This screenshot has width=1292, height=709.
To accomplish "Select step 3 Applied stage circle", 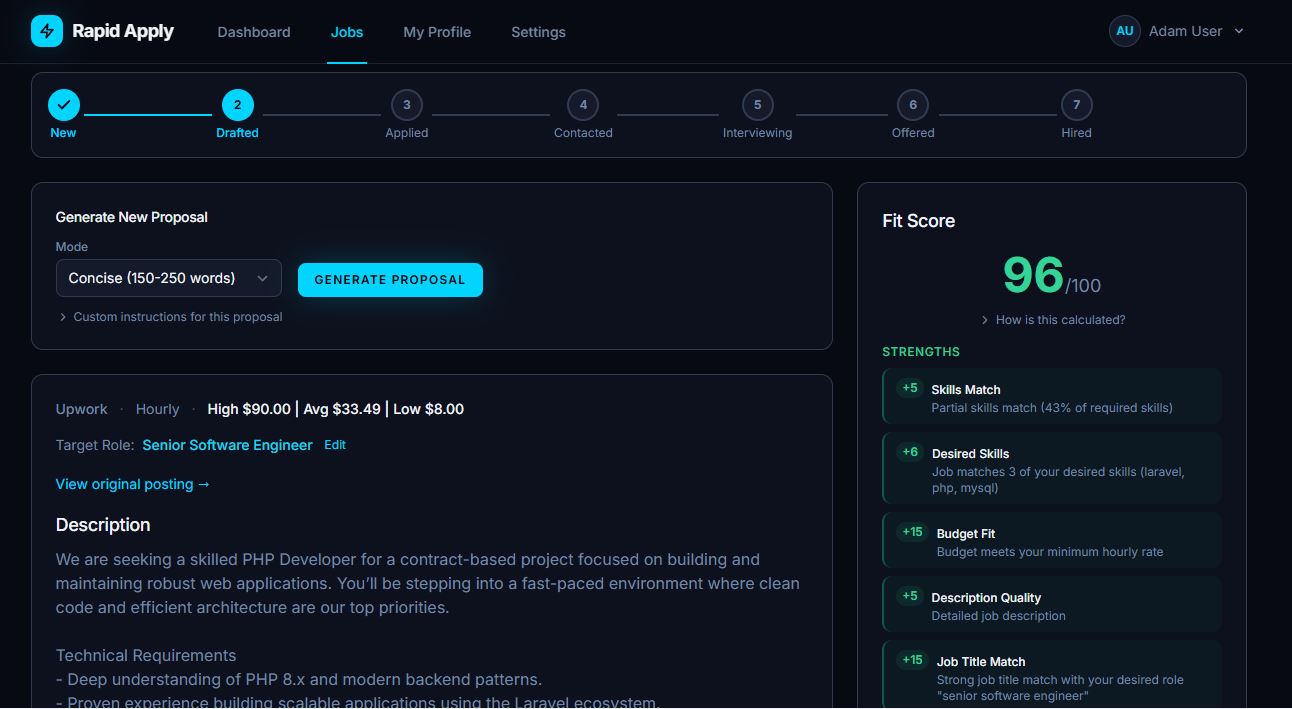I will tap(406, 105).
